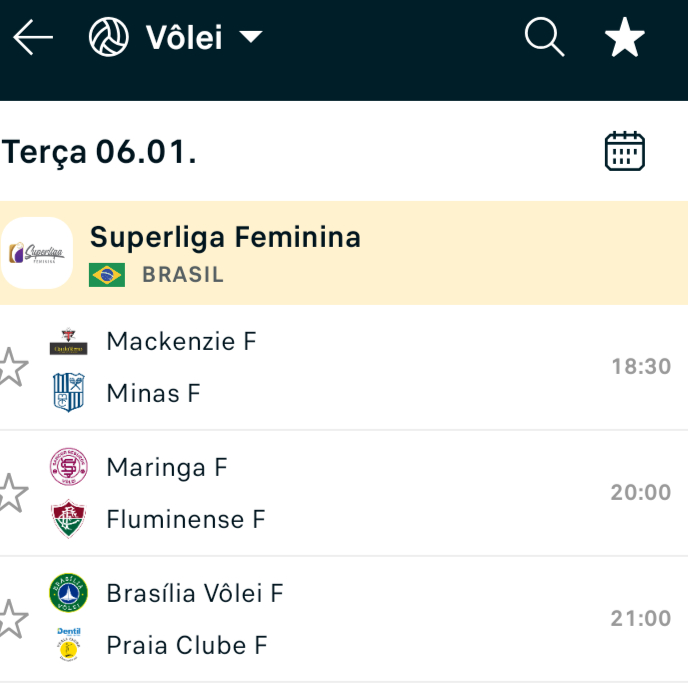Open the Praia Clube F team name

[187, 645]
